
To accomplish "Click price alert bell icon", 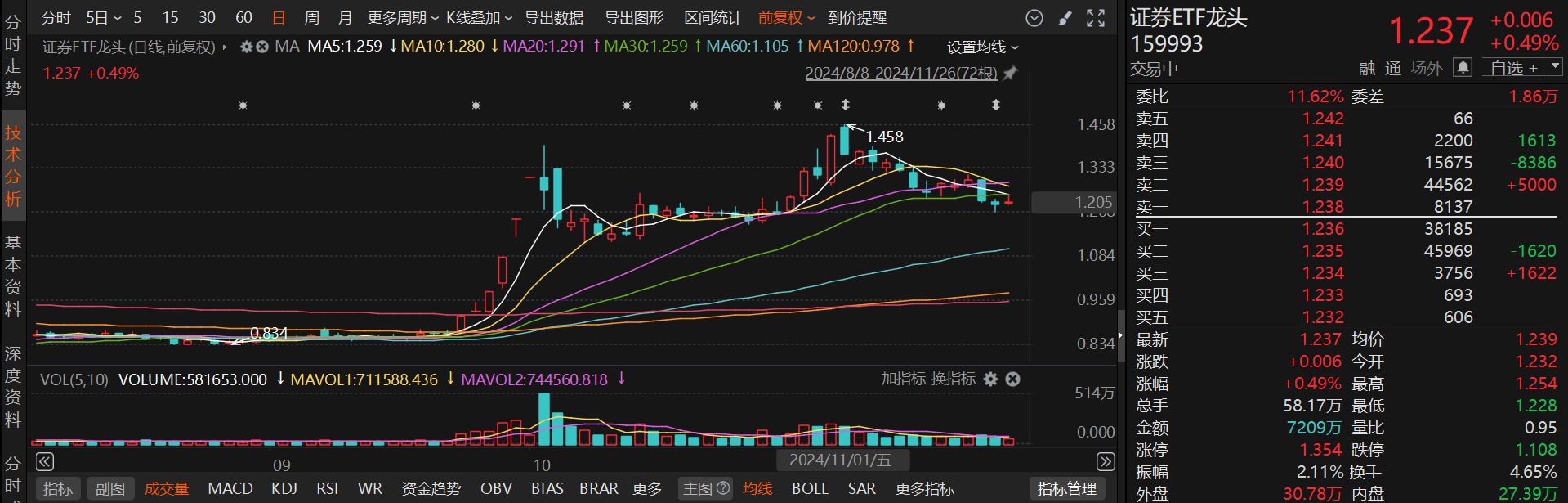I will pyautogui.click(x=1463, y=67).
